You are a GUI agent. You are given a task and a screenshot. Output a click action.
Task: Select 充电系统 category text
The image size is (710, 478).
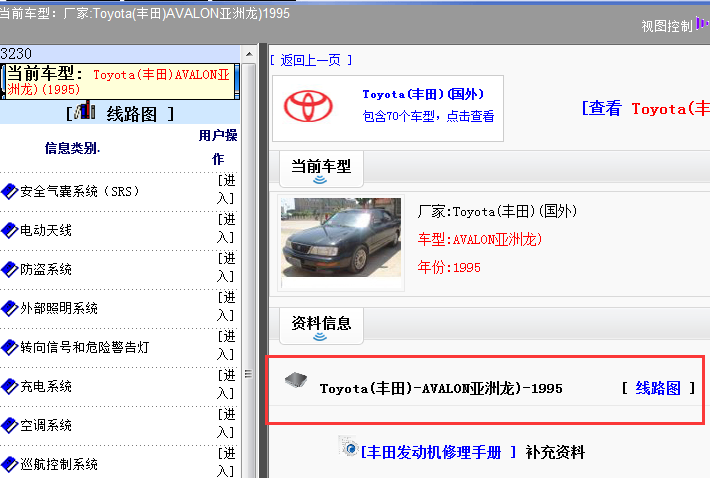[x=46, y=386]
